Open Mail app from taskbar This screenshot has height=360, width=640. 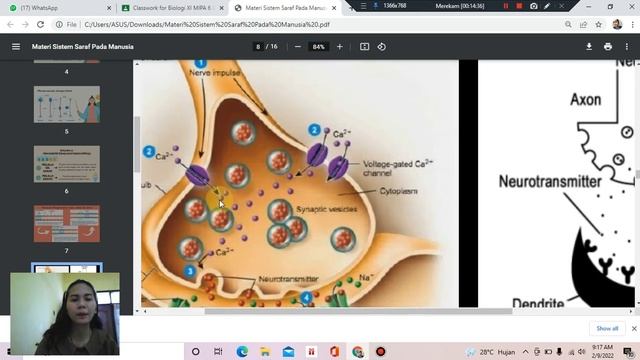click(x=289, y=351)
